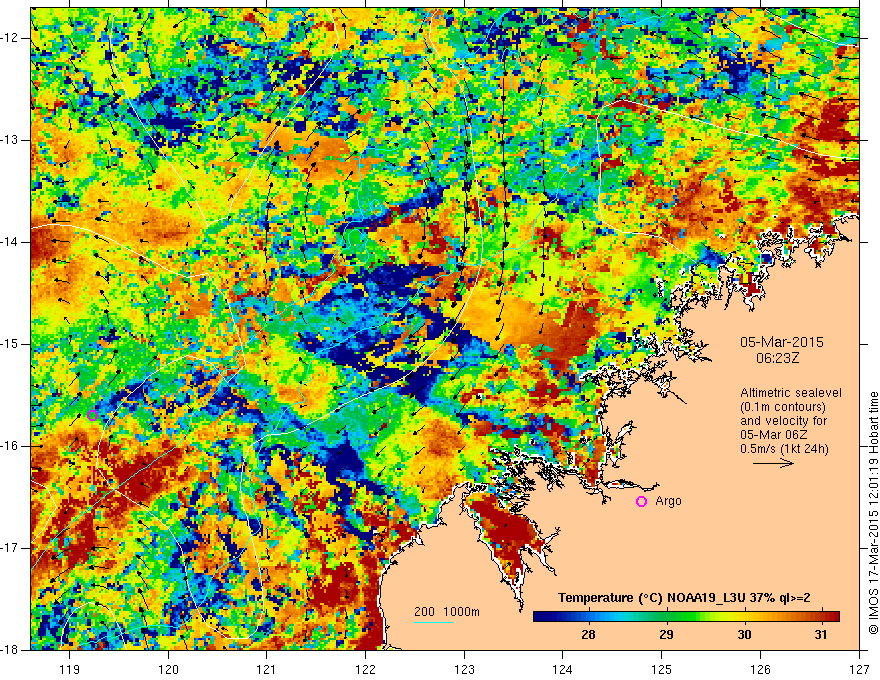Click the cyan bathymetry legend line
880x680 pixels.
click(x=434, y=622)
